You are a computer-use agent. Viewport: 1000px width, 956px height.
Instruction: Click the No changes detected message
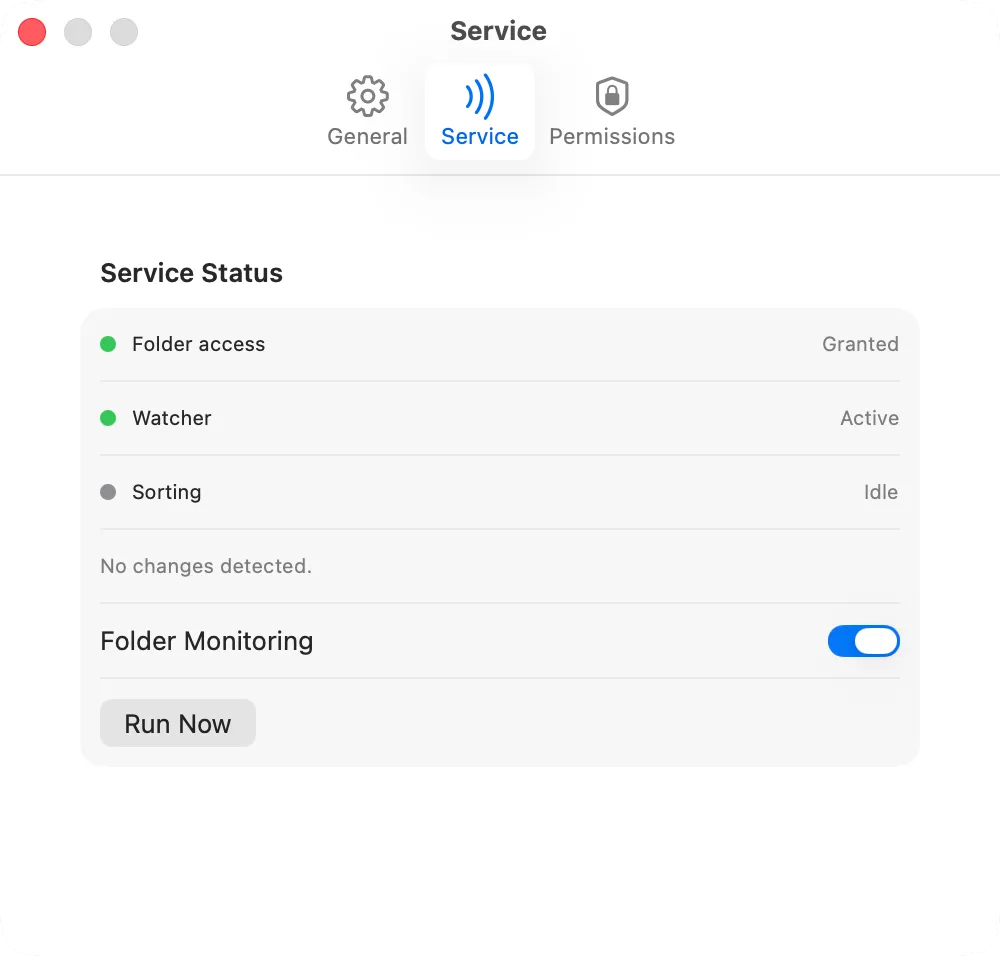tap(205, 566)
